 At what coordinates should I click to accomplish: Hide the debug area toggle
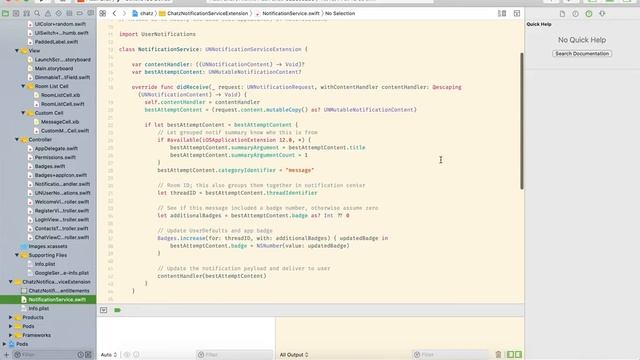(x=104, y=310)
